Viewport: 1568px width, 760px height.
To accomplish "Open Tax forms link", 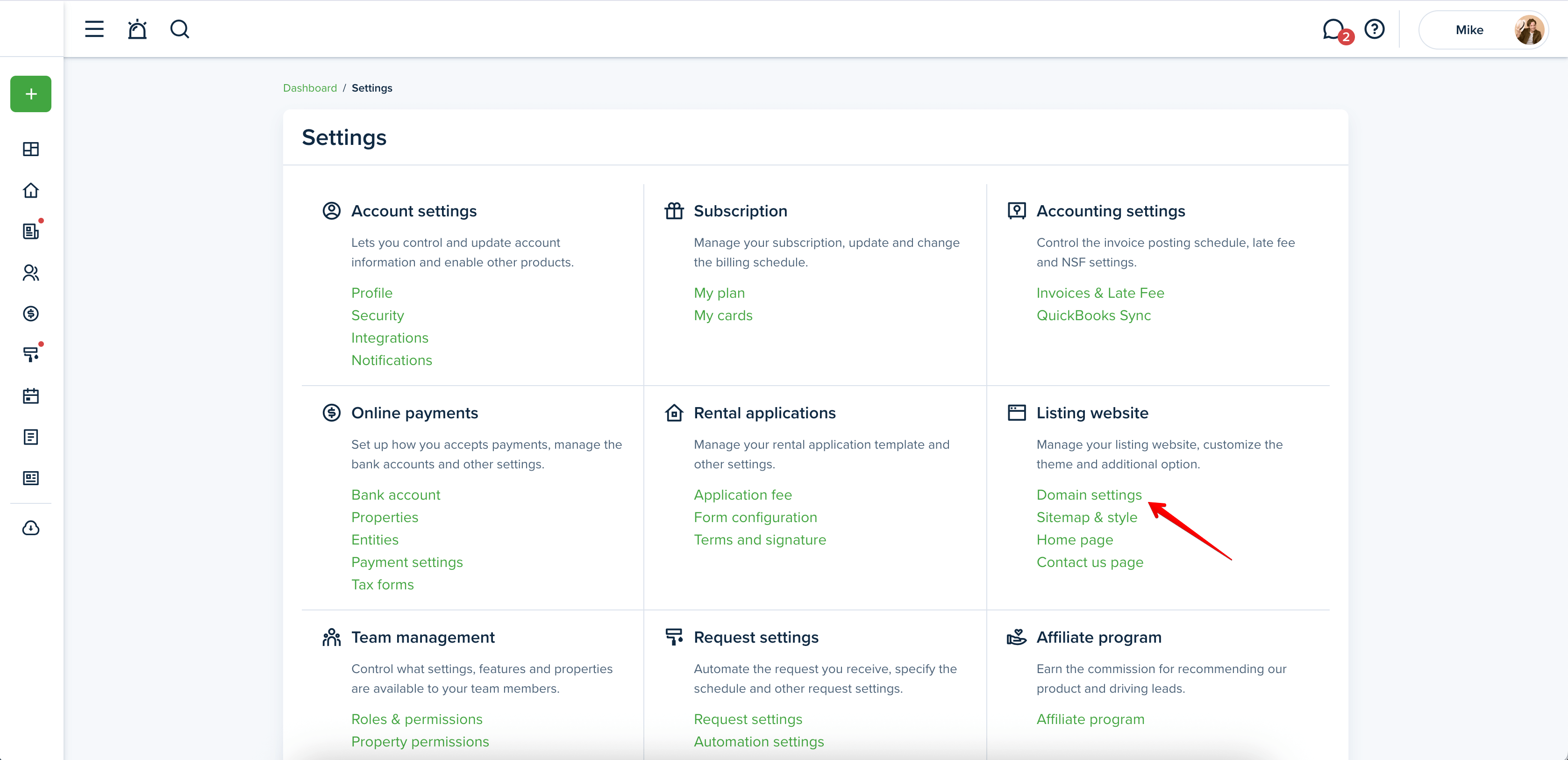I will point(382,585).
